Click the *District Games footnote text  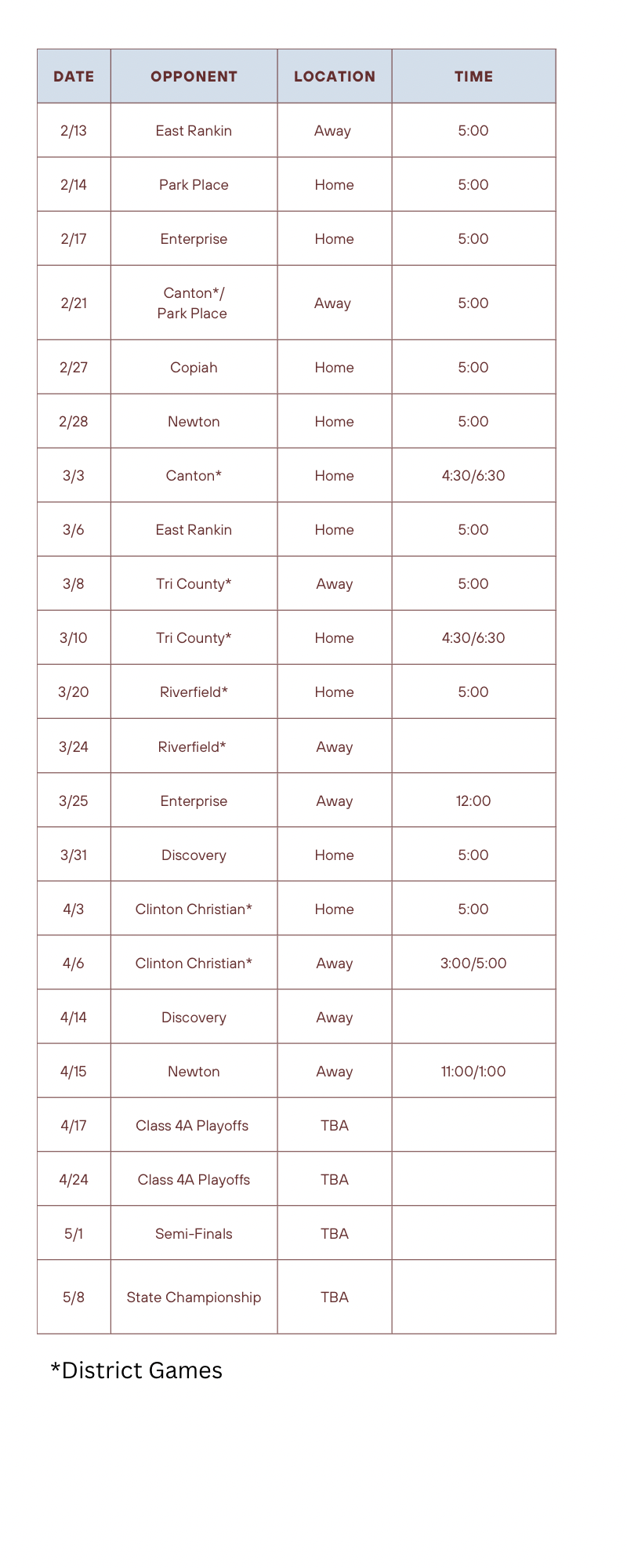coord(136,1370)
